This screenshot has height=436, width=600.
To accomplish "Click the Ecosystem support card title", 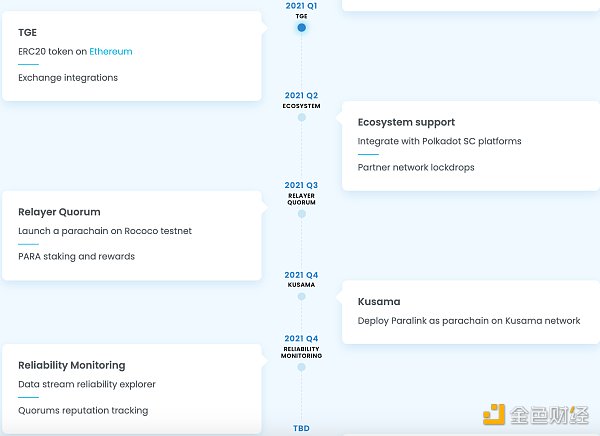I will (x=406, y=122).
